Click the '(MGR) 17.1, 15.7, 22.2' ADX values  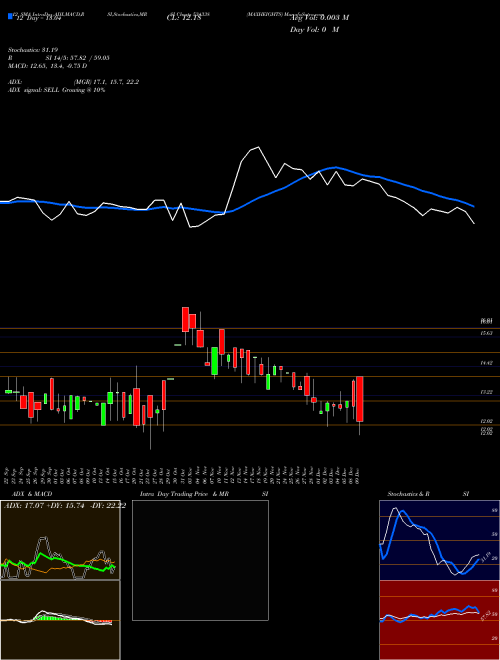106,82
